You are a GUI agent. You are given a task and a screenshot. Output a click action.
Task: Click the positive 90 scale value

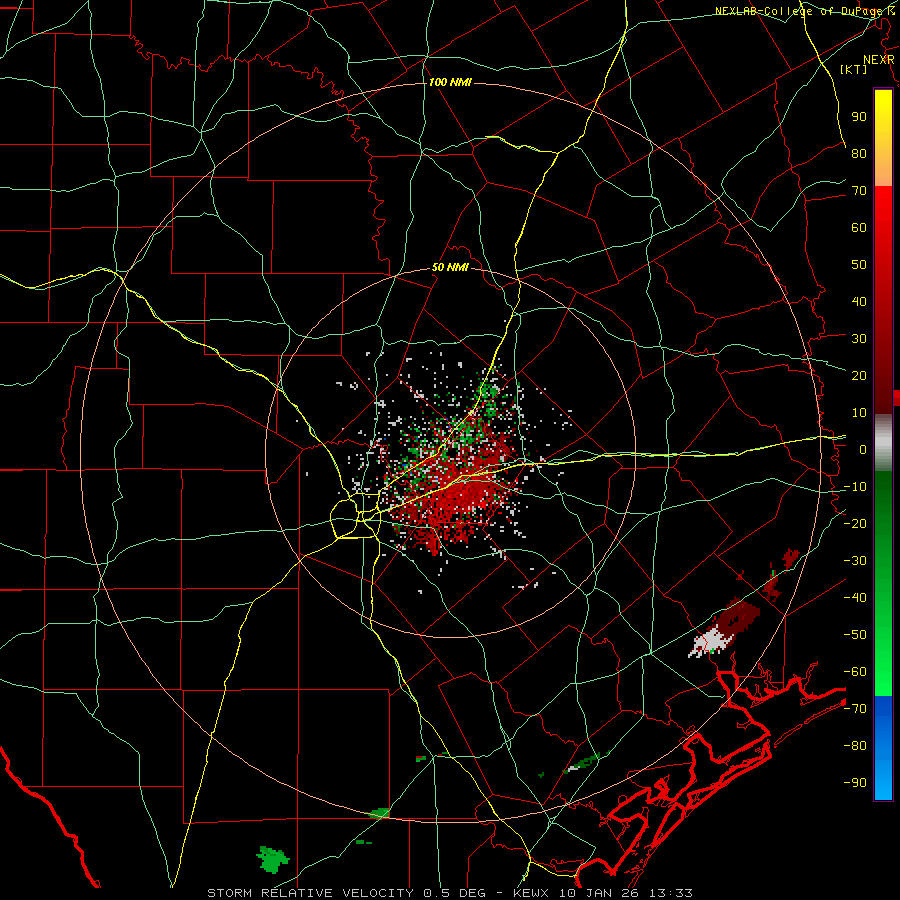coord(859,117)
